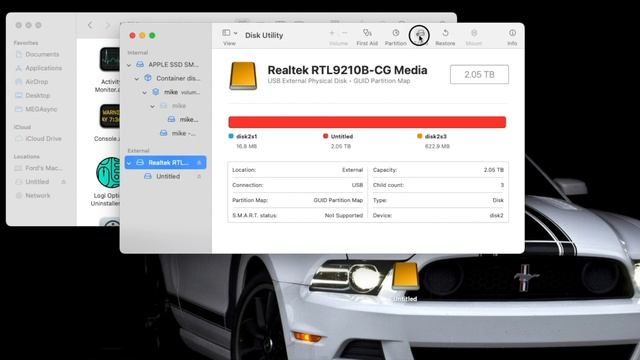The height and width of the screenshot is (360, 640).
Task: Go back in Finder window
Action: coord(90,25)
